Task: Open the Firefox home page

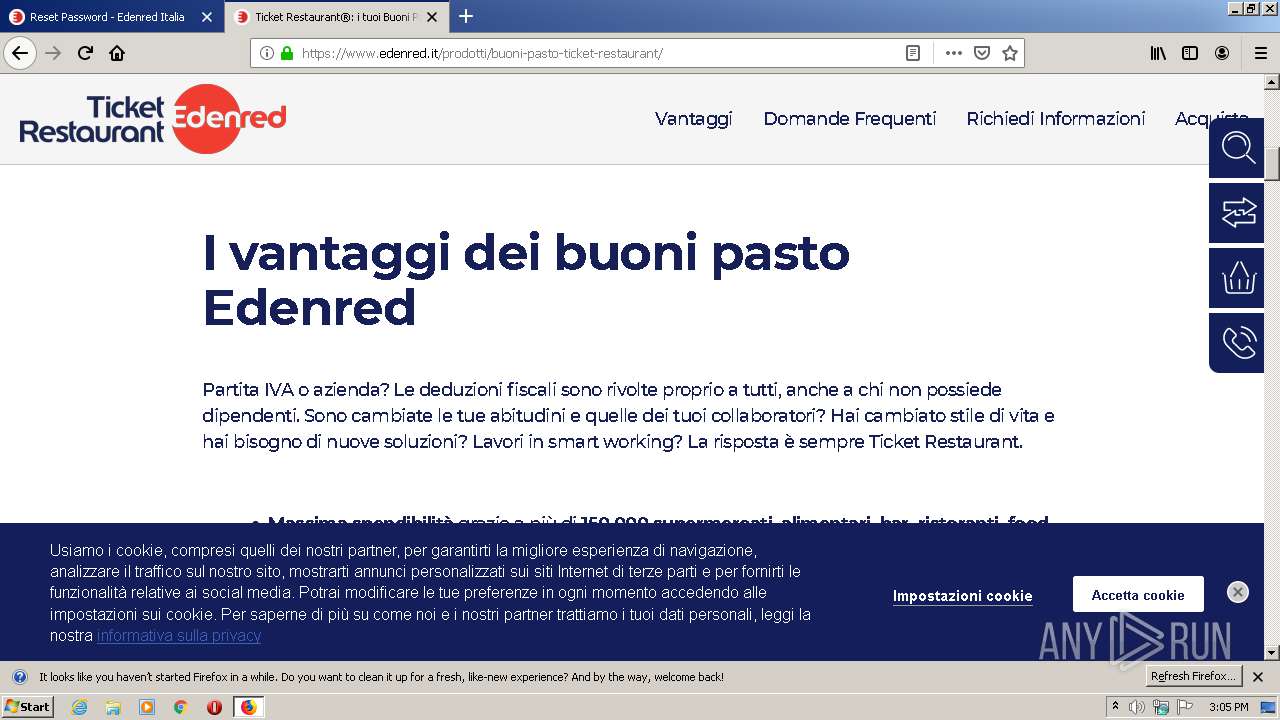Action: click(117, 53)
